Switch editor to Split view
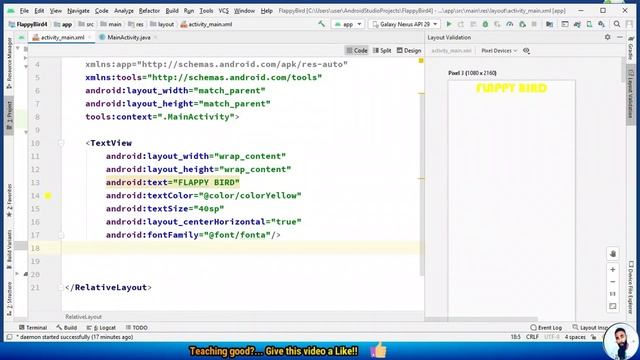Viewport: 640px width, 360px height. pos(382,51)
